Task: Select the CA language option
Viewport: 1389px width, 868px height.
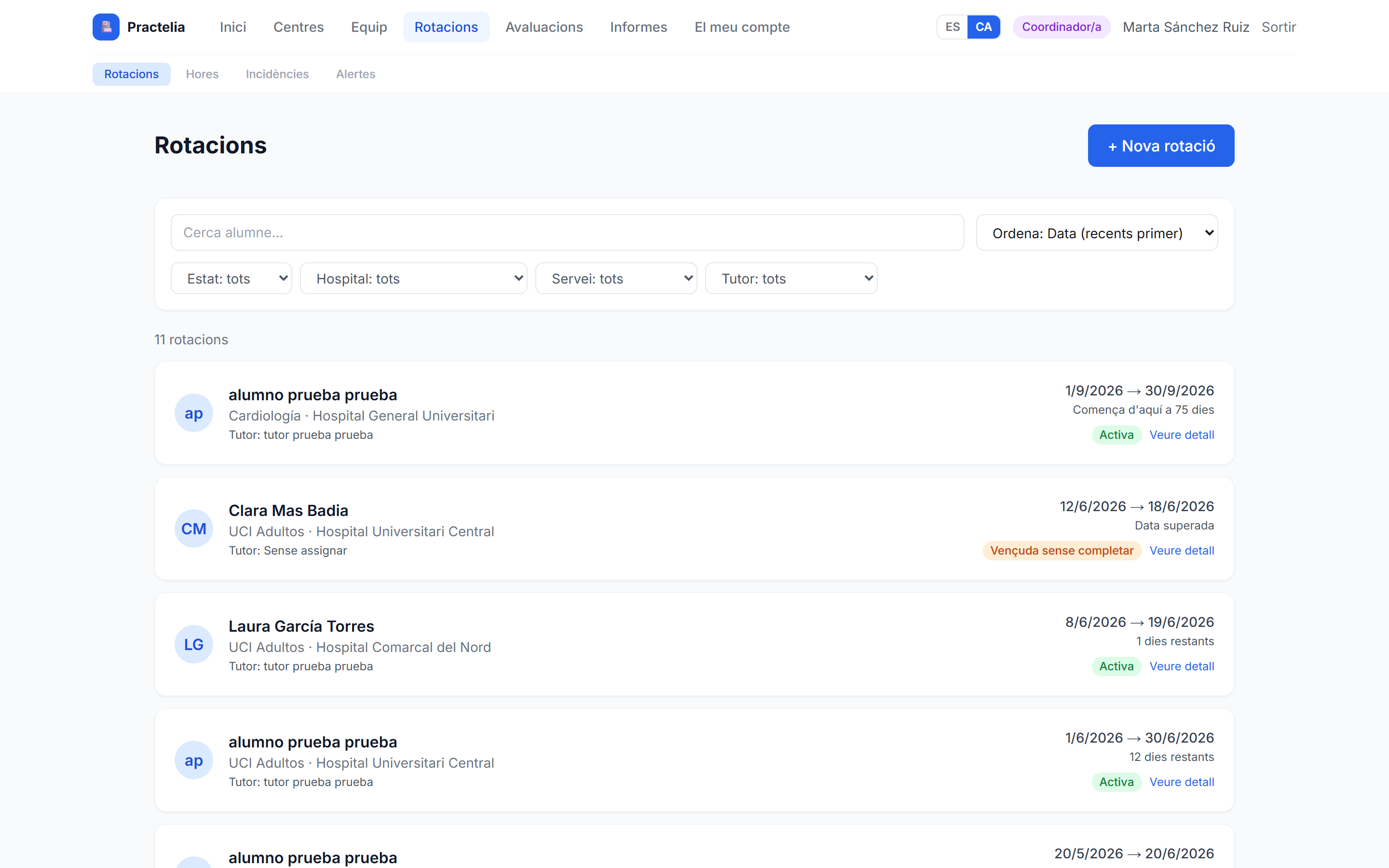Action: 983,27
